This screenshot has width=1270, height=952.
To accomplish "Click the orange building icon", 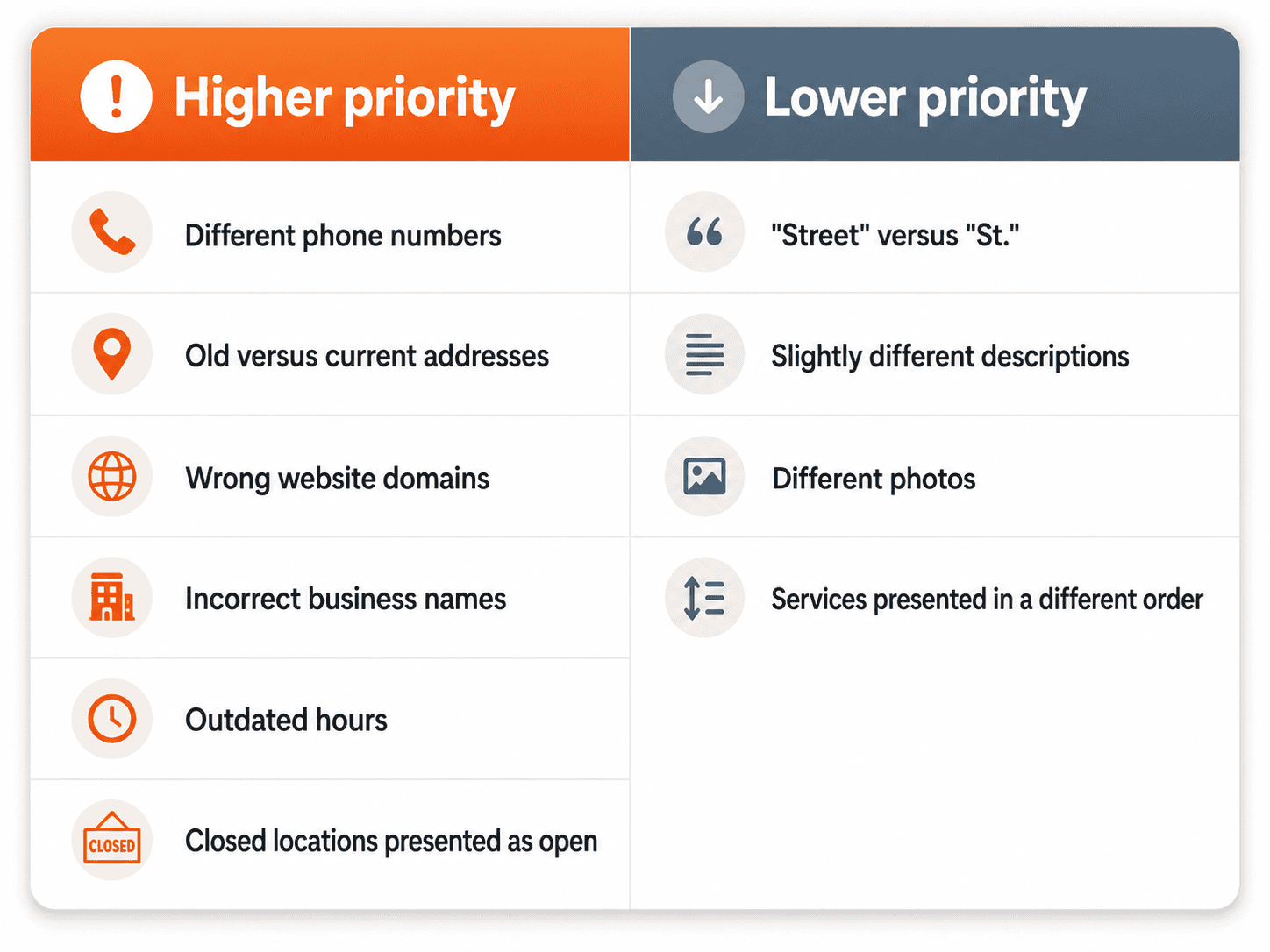I will pos(112,597).
